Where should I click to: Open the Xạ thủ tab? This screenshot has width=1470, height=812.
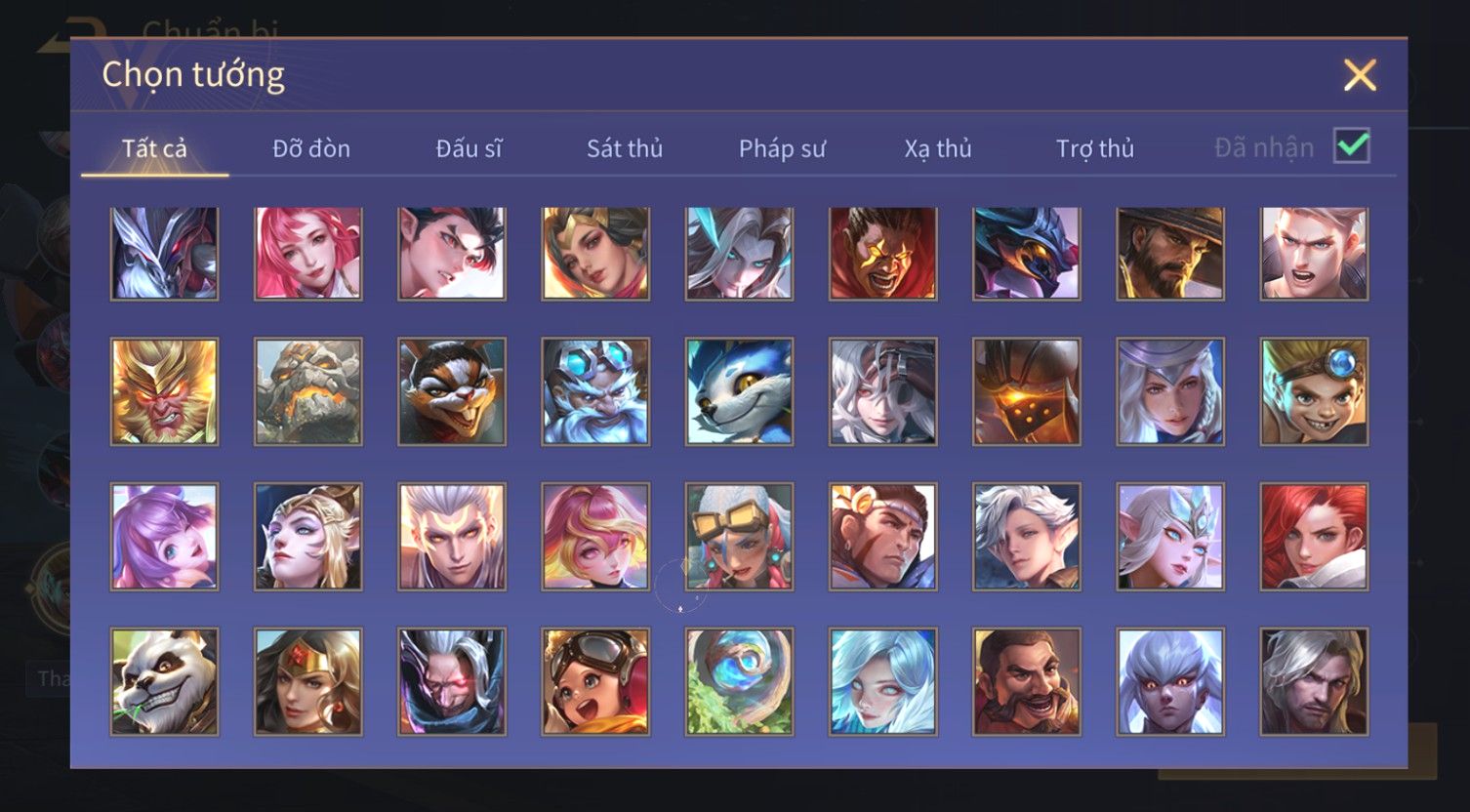938,148
